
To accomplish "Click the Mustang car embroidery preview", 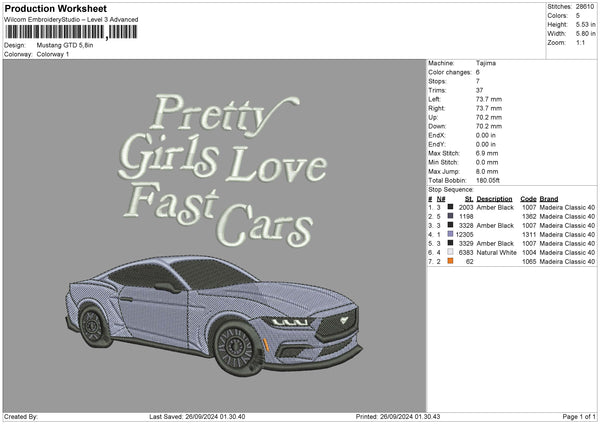I will point(214,316).
